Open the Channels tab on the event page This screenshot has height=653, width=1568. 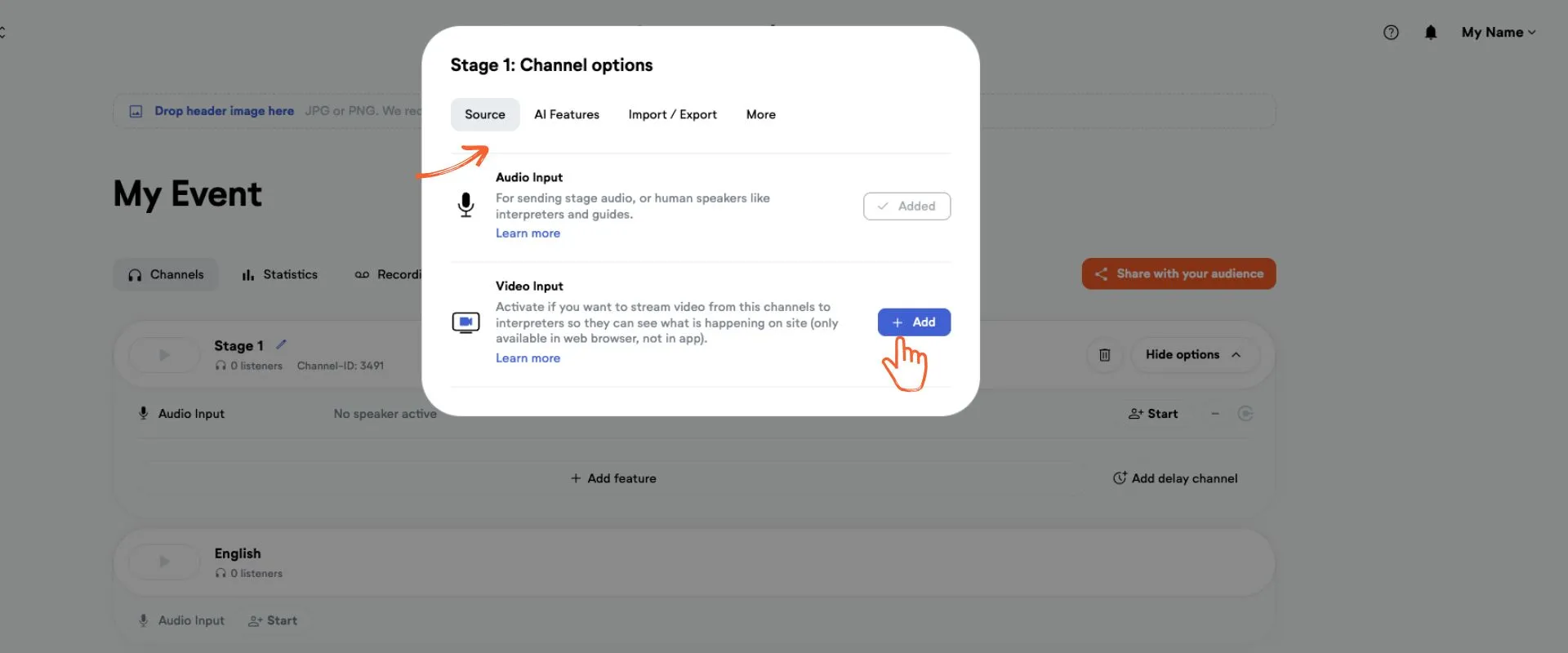tap(166, 275)
